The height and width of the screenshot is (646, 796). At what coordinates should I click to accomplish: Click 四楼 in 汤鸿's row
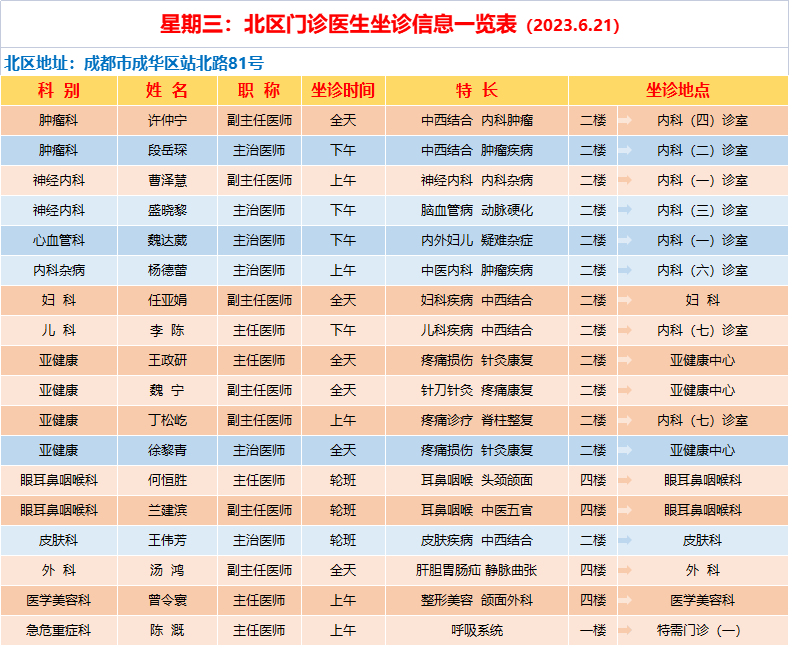click(593, 570)
